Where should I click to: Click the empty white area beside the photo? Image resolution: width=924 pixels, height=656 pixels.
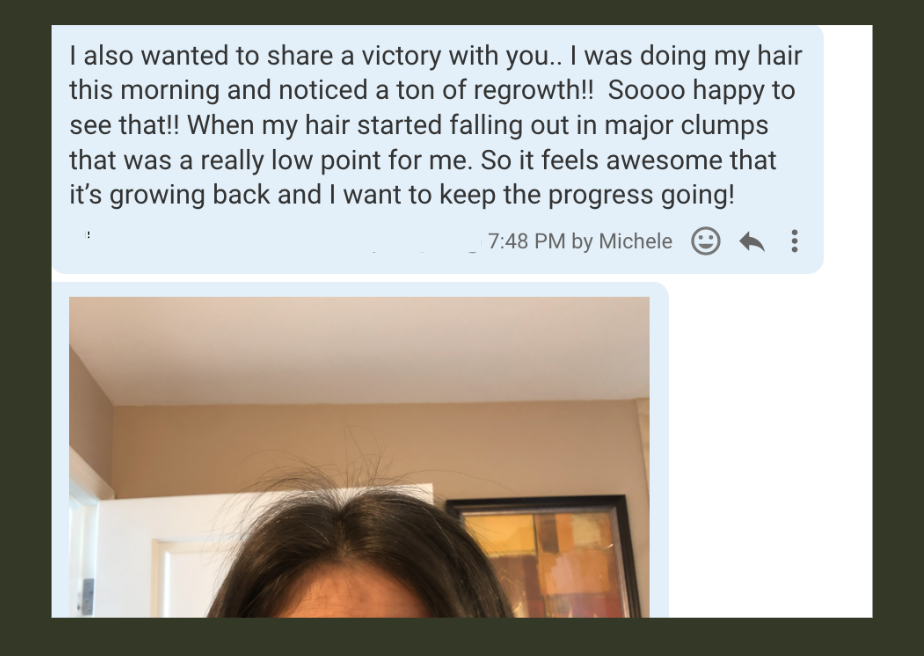[x=770, y=448]
